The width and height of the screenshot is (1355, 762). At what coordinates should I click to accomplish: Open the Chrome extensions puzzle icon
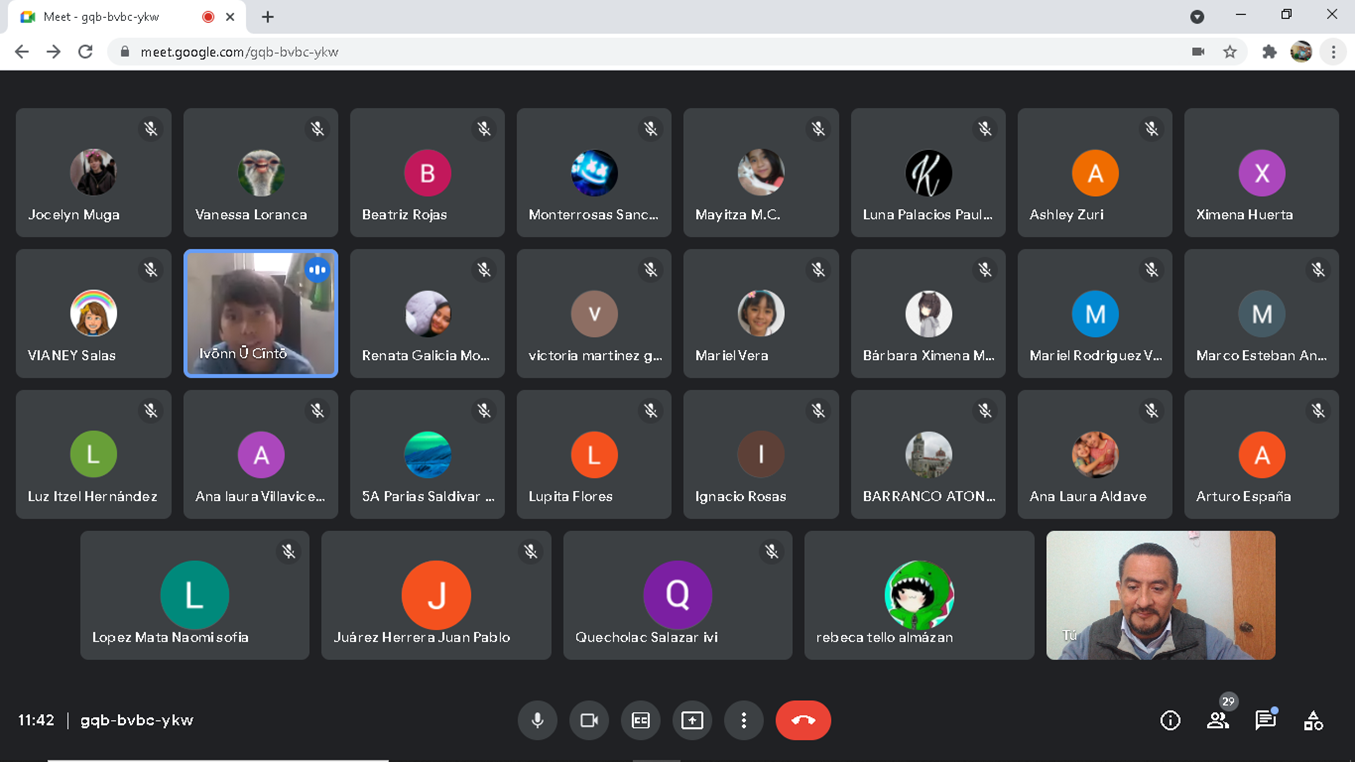1269,52
